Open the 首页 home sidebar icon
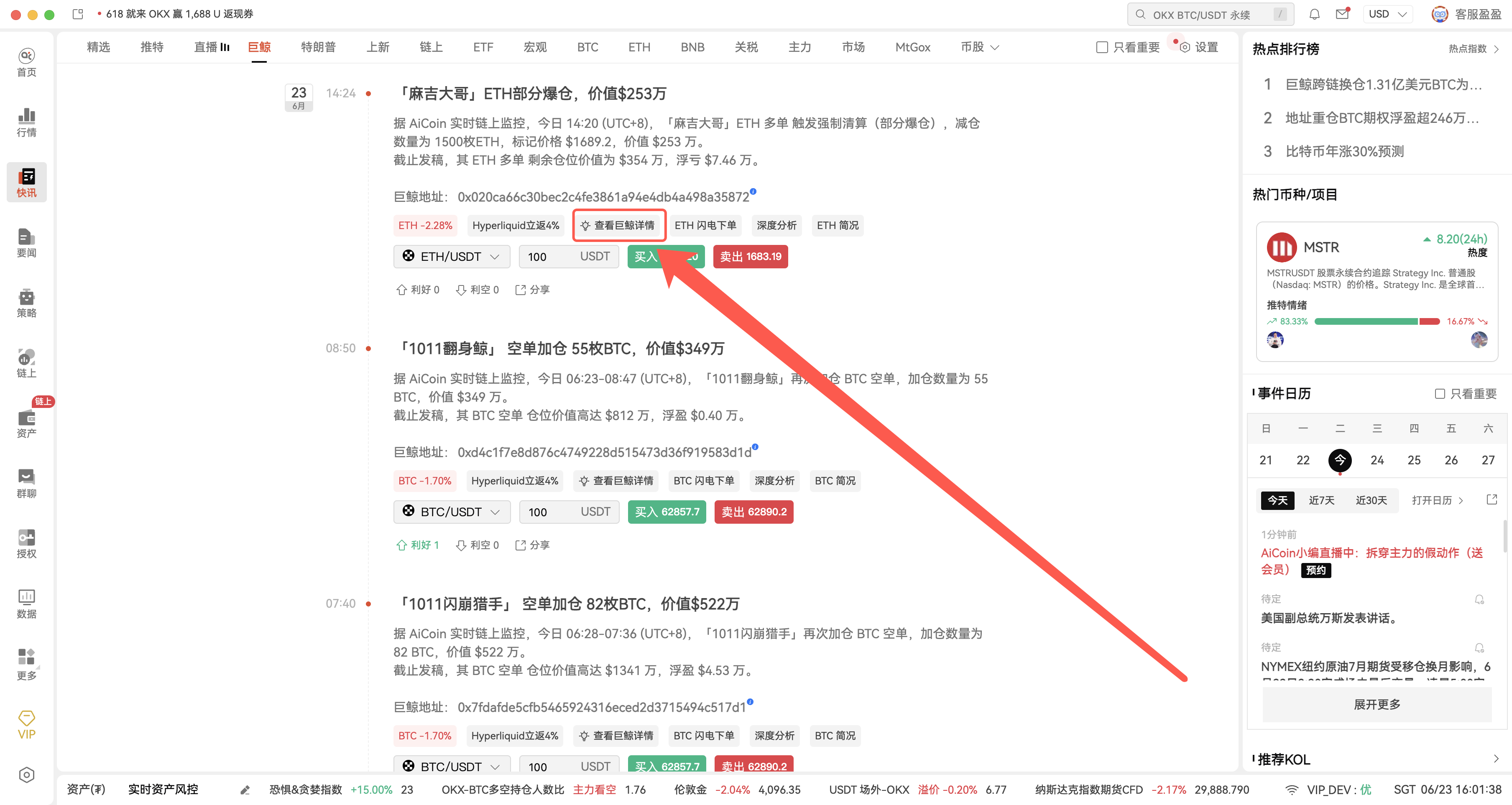The width and height of the screenshot is (1512, 805). coord(26,62)
